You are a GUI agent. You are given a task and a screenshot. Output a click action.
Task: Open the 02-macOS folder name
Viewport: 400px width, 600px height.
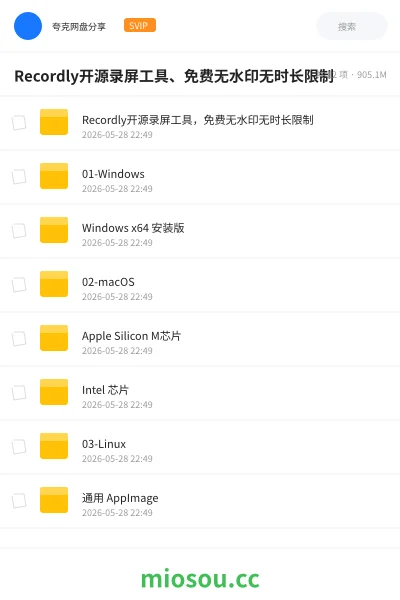(x=108, y=282)
